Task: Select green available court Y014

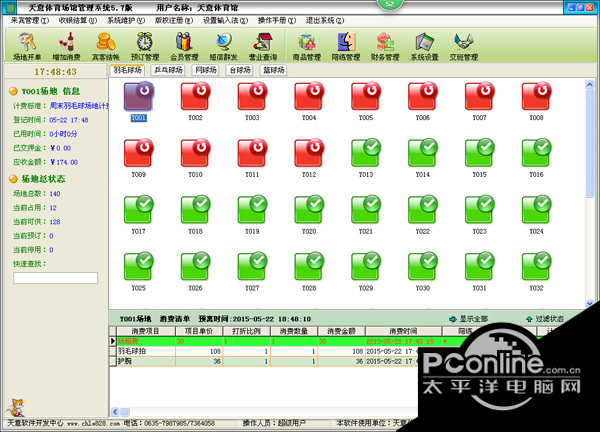Action: [423, 158]
